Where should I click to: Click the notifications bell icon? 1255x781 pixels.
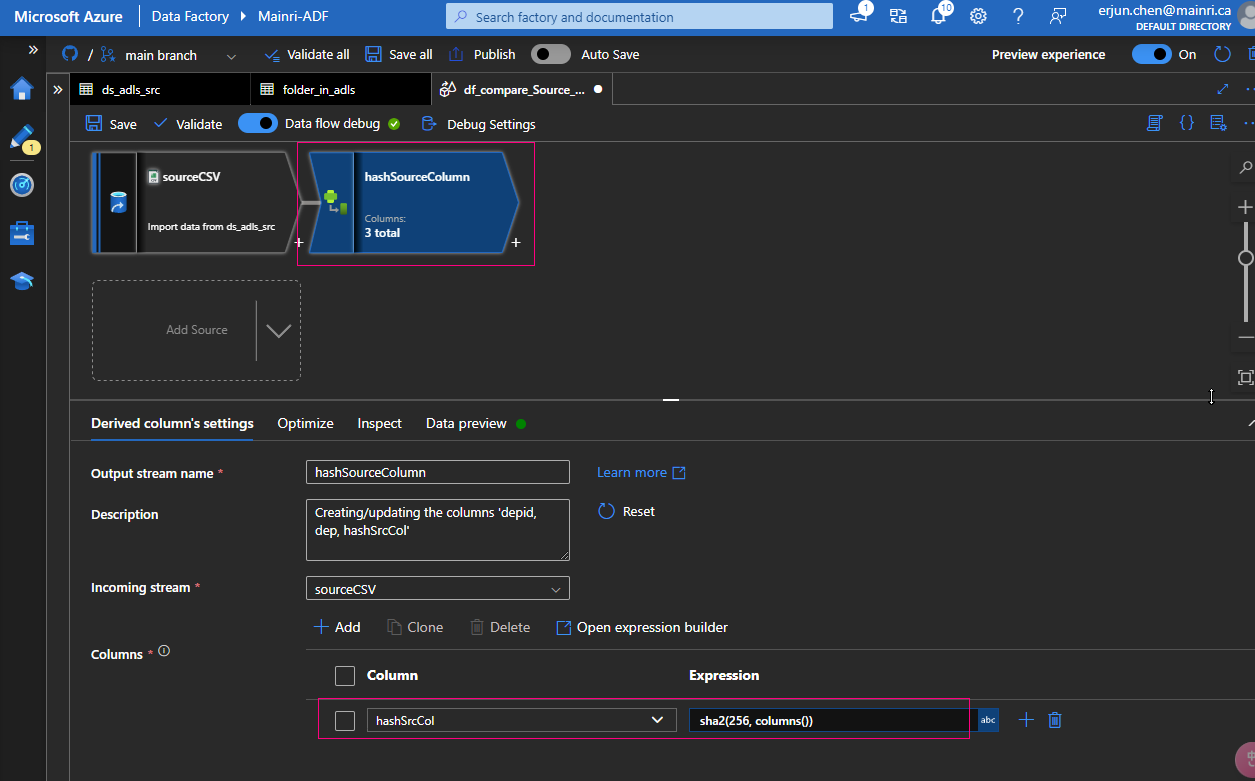pos(938,16)
